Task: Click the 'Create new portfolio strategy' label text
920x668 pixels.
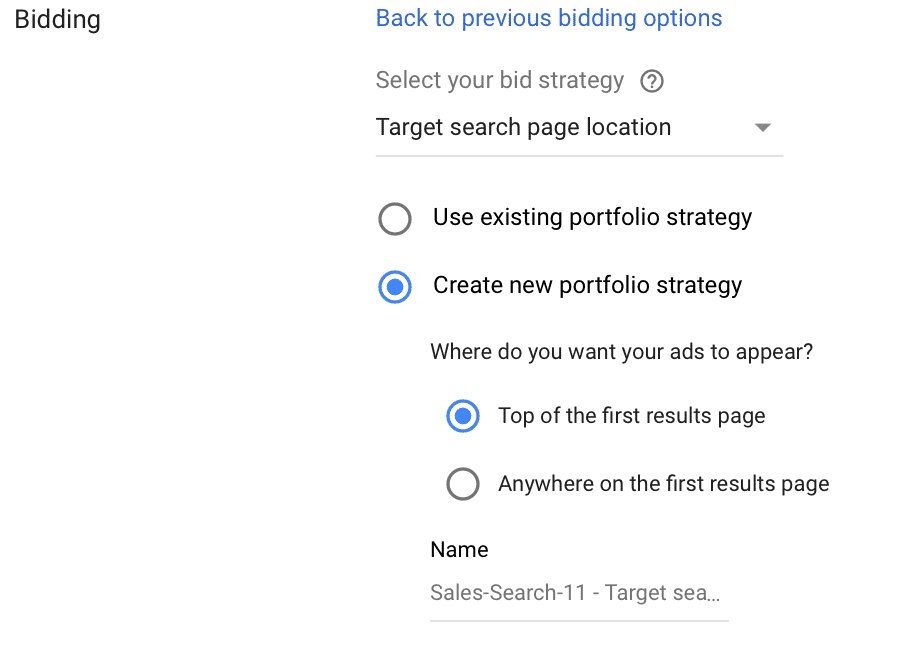Action: tap(587, 286)
